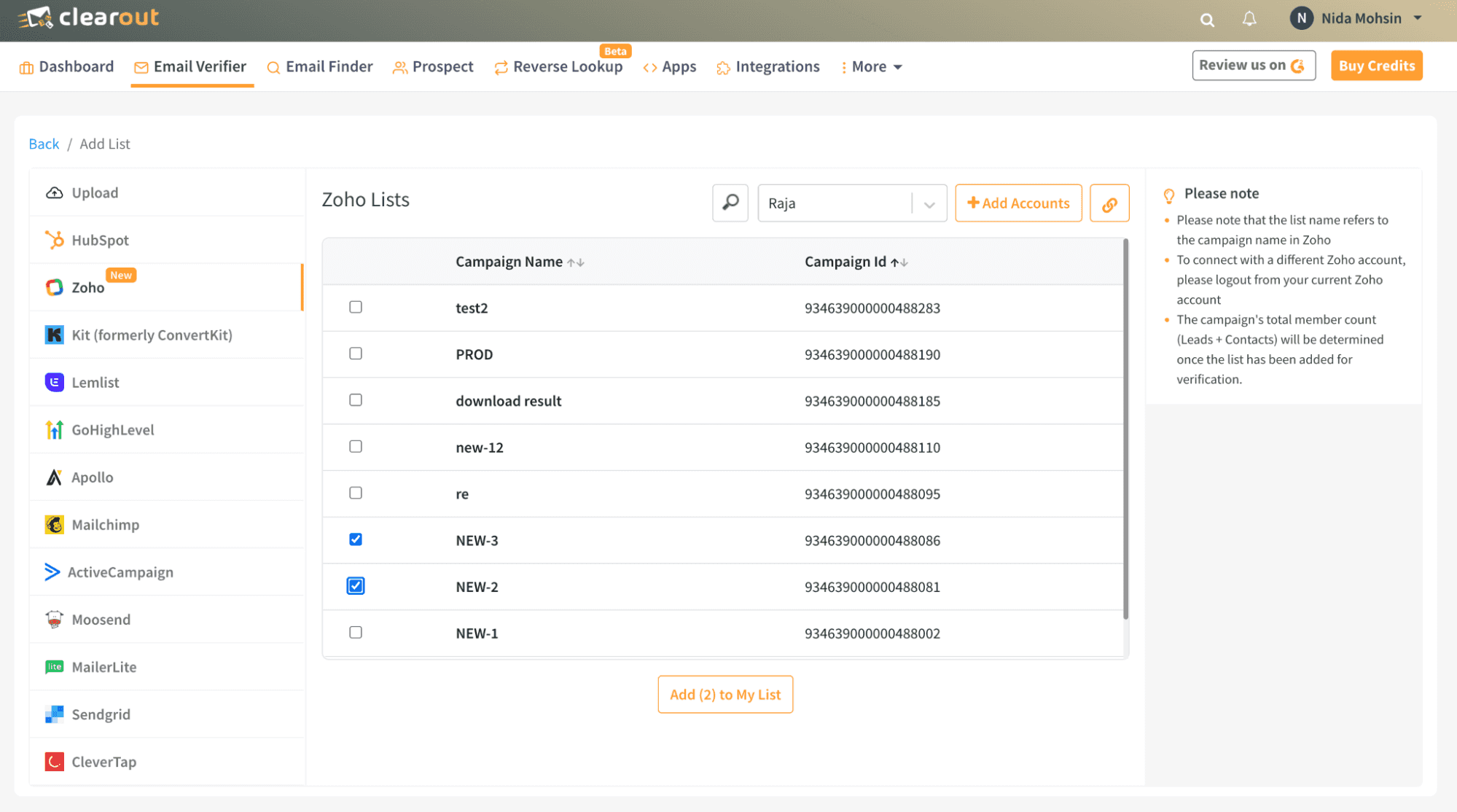Click the Sendgrid logo icon
Viewport: 1457px width, 812px height.
coord(54,714)
